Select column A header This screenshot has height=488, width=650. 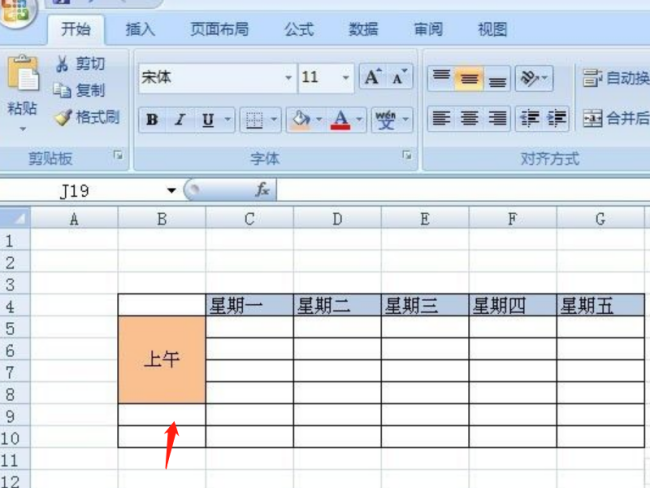74,219
